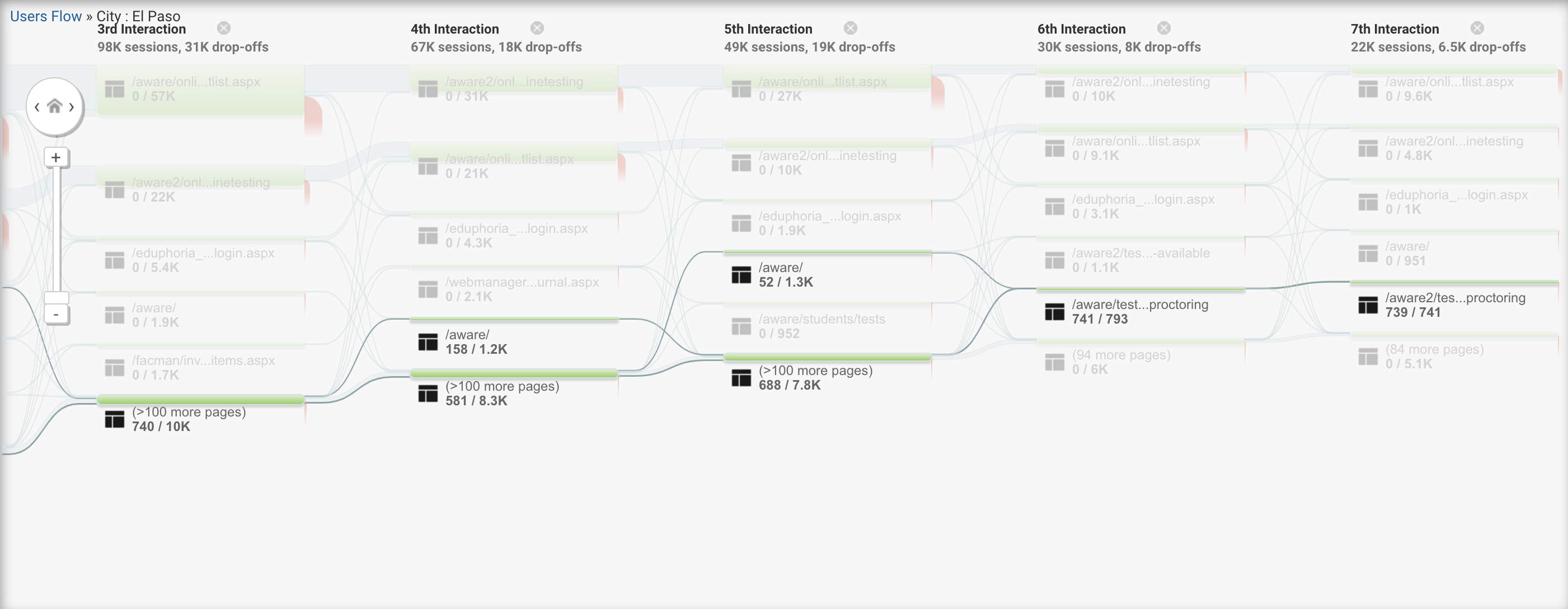This screenshot has width=1568, height=609.
Task: Pan flow right with the right chevron
Action: 72,107
